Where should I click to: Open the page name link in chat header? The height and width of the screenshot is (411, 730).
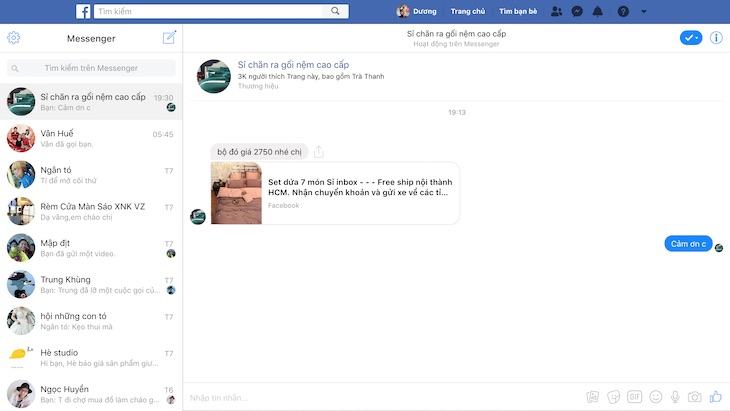coord(456,34)
